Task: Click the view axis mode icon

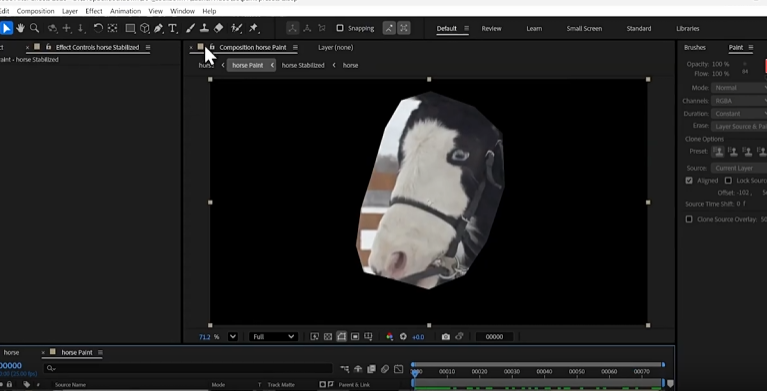Action: pyautogui.click(x=322, y=28)
